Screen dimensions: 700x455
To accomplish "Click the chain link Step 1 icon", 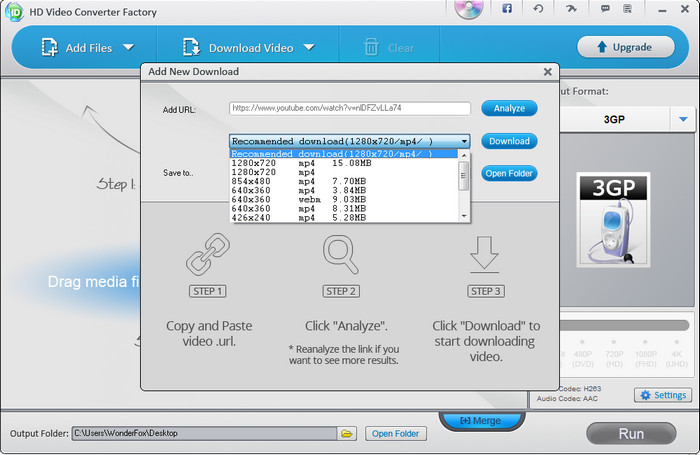I will coord(208,254).
